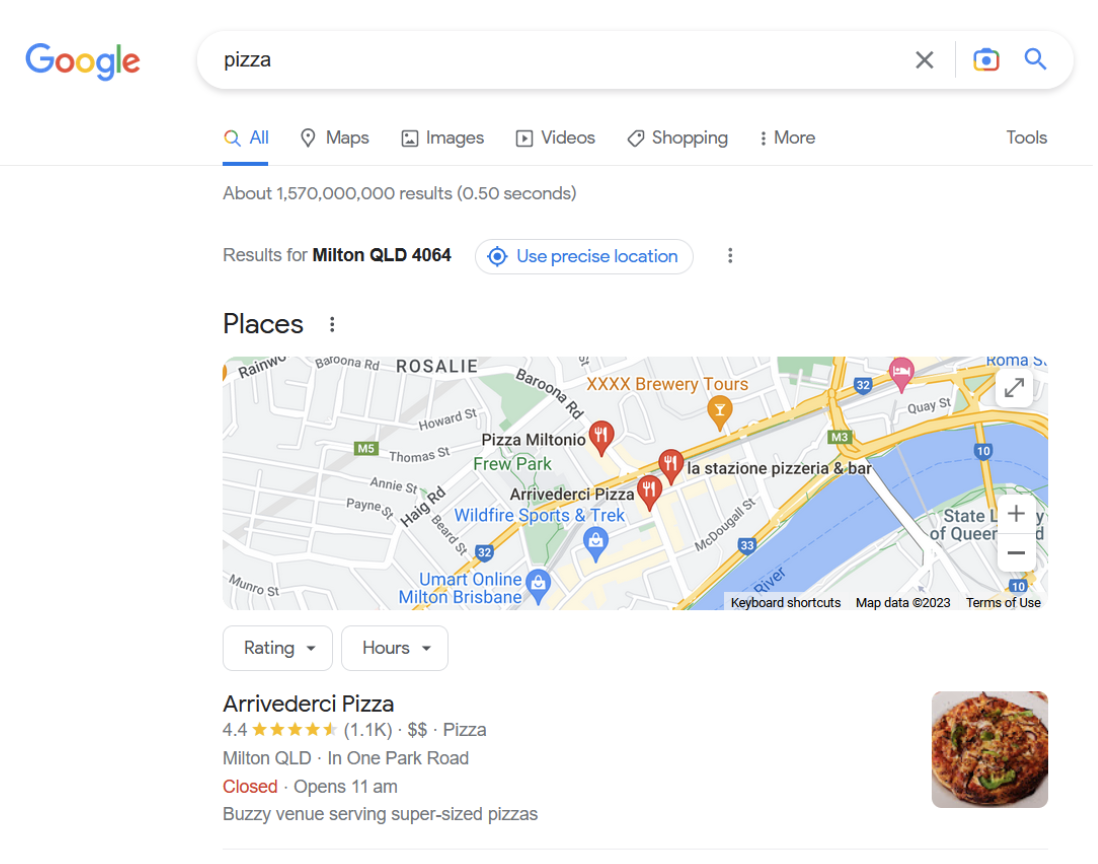Switch to the Images tab
Image resolution: width=1098 pixels, height=864 pixels.
pos(442,138)
